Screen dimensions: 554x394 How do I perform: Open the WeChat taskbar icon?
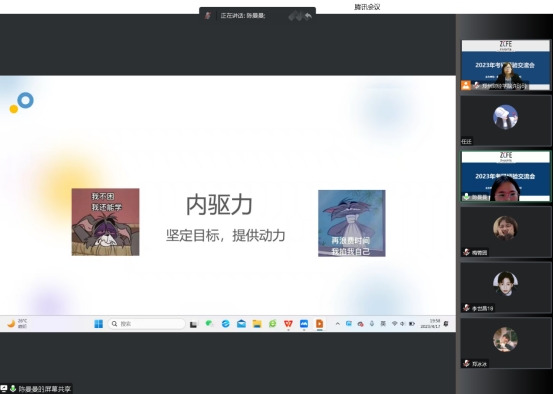click(210, 324)
